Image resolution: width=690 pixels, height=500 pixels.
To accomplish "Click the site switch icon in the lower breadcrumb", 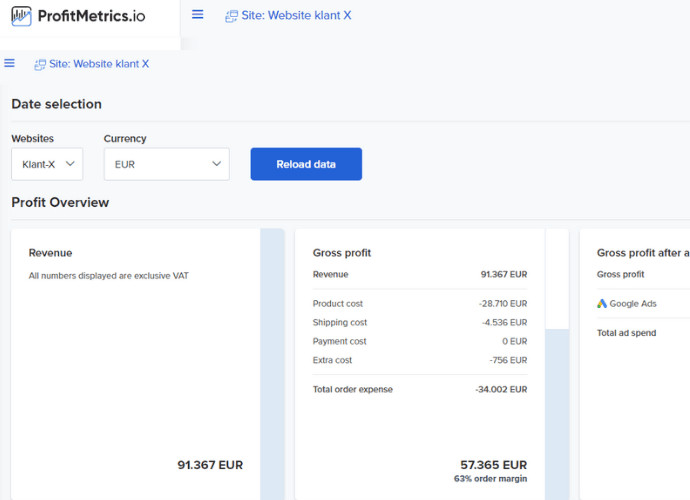I will [x=40, y=65].
